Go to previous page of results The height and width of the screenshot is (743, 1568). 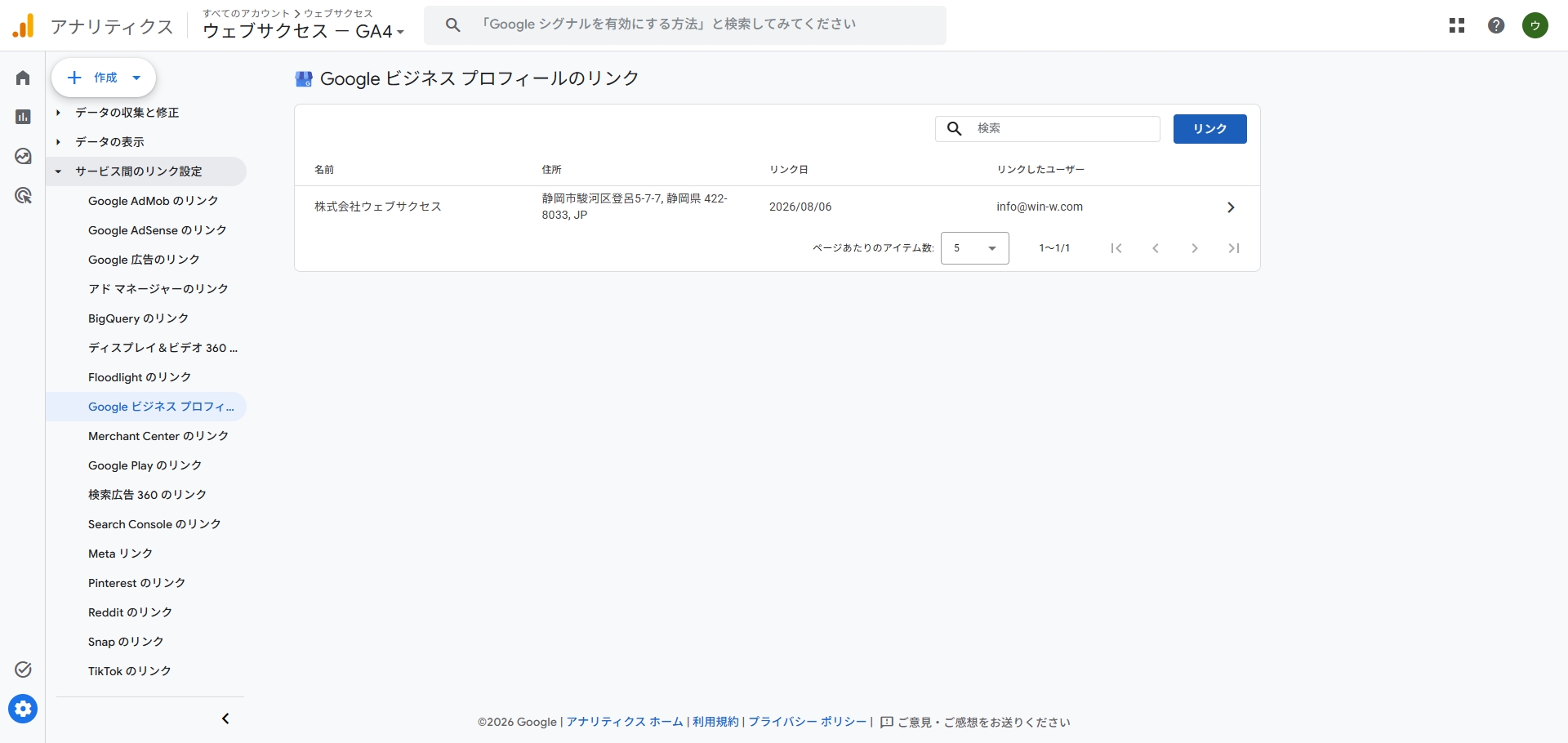click(1156, 248)
